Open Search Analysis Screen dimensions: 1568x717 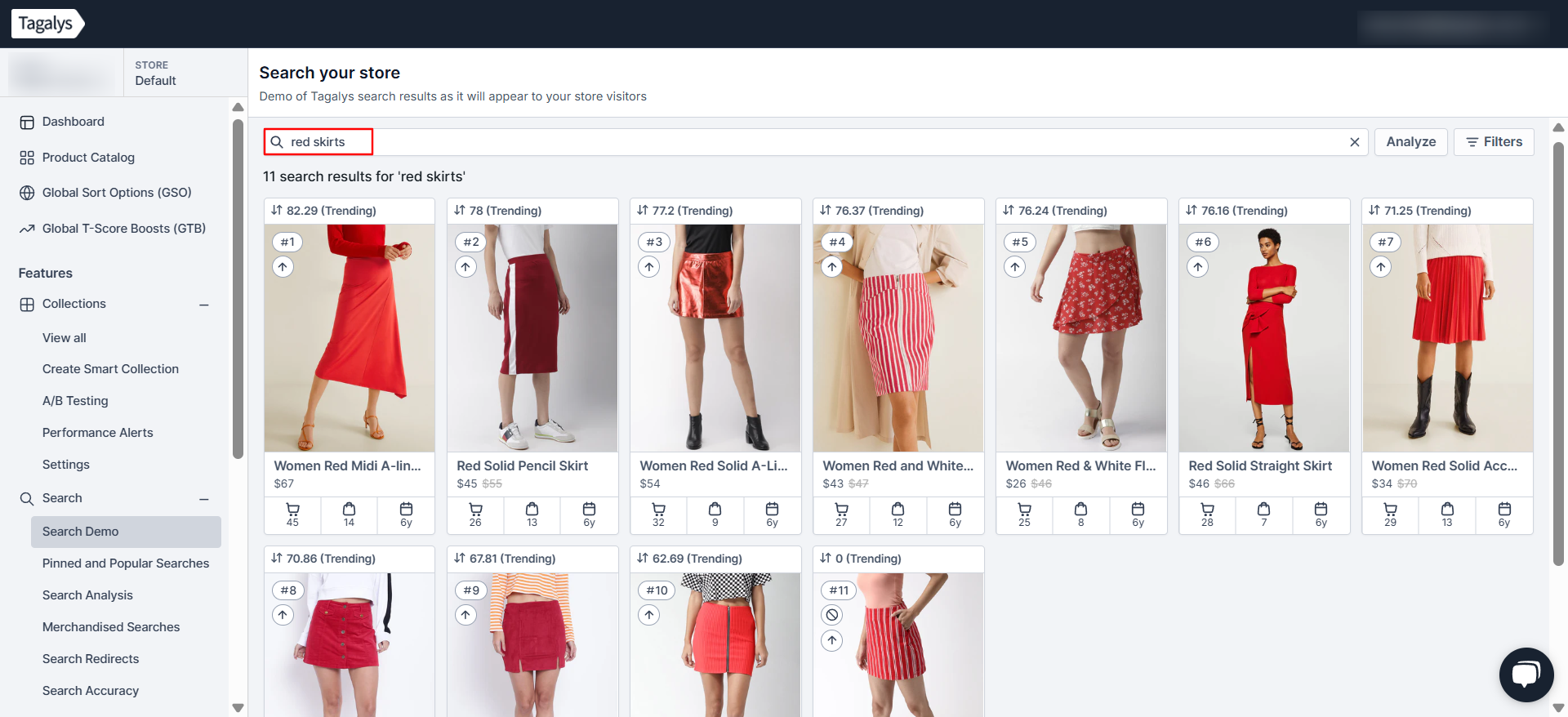pyautogui.click(x=87, y=595)
